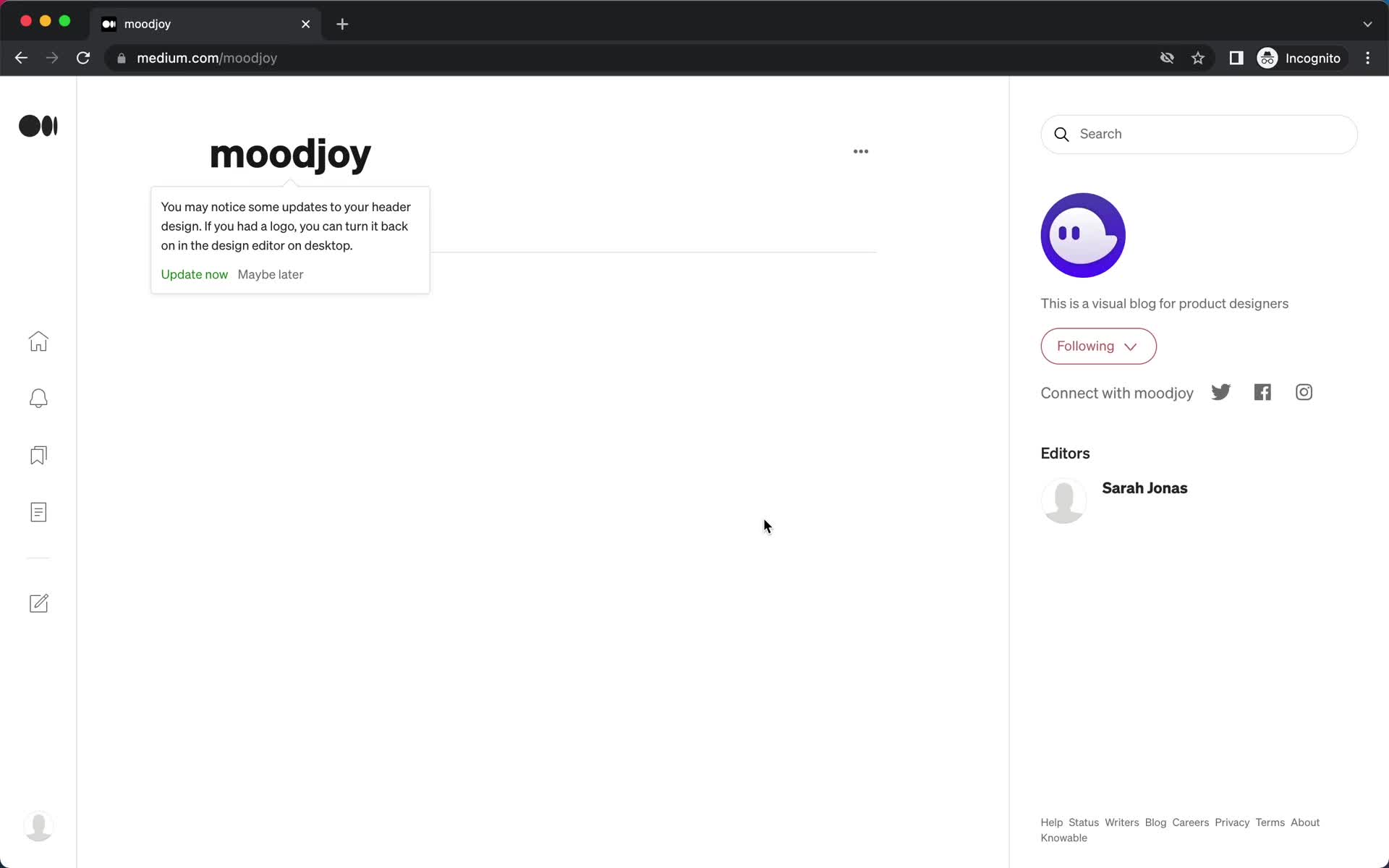Toggle the Following status for moodjoy

[1098, 346]
